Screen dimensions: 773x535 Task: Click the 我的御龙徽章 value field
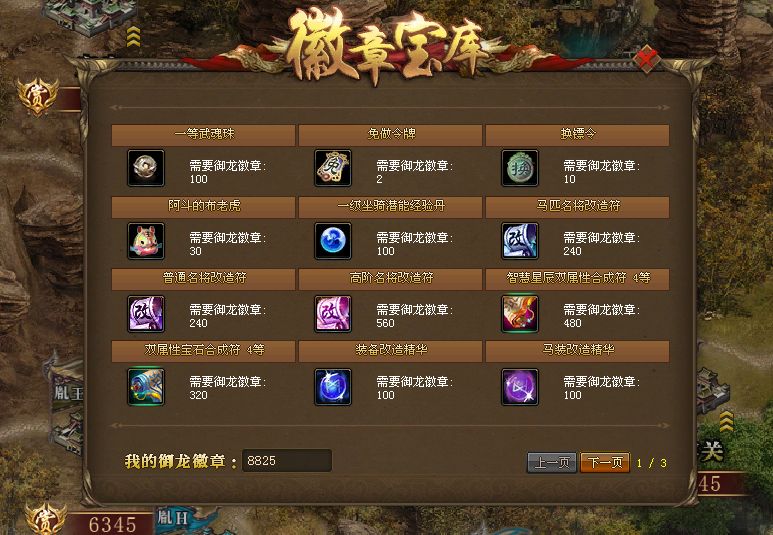[286, 461]
